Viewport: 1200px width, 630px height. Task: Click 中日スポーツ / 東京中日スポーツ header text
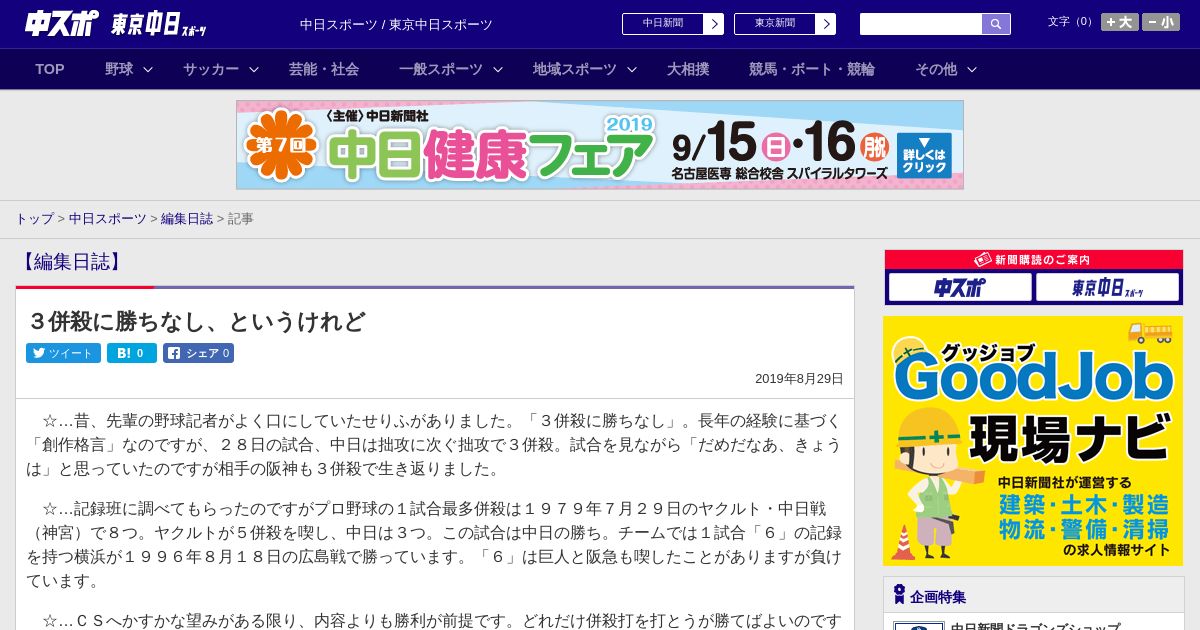pos(396,24)
